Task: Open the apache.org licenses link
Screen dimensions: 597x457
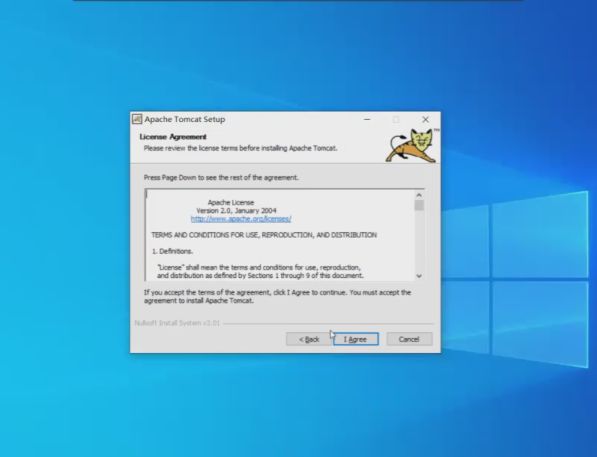Action: click(x=241, y=219)
